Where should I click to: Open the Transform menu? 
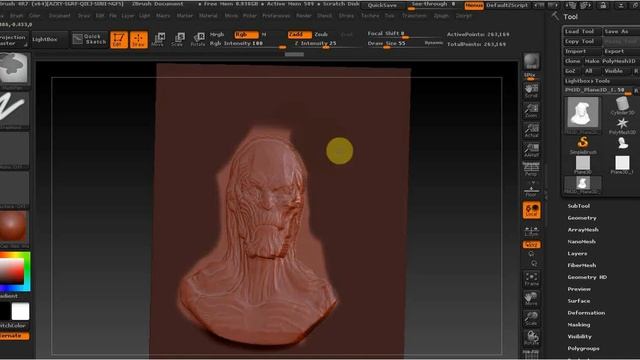pyautogui.click(x=414, y=16)
